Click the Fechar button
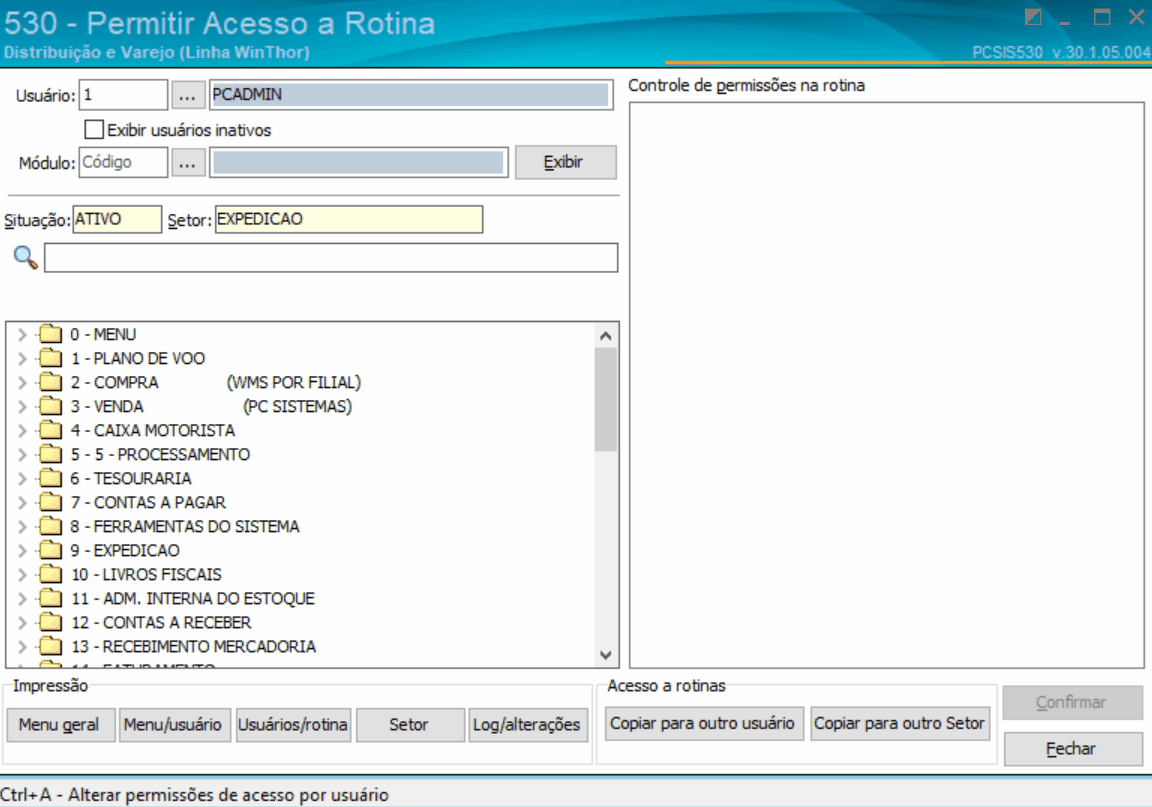The width and height of the screenshot is (1152, 807). pos(1073,749)
